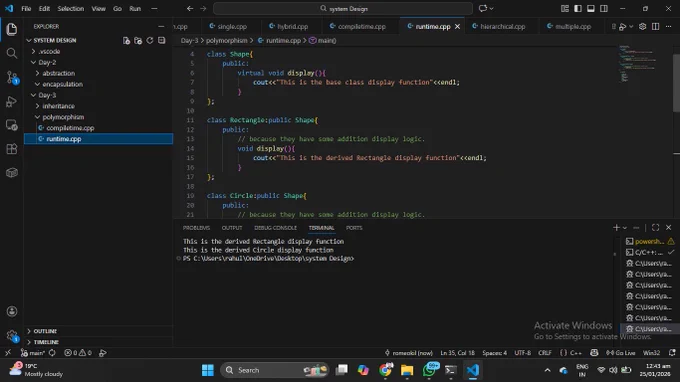Open Customize Layout in the title bar
Image resolution: width=680 pixels, height=382 pixels.
point(565,8)
